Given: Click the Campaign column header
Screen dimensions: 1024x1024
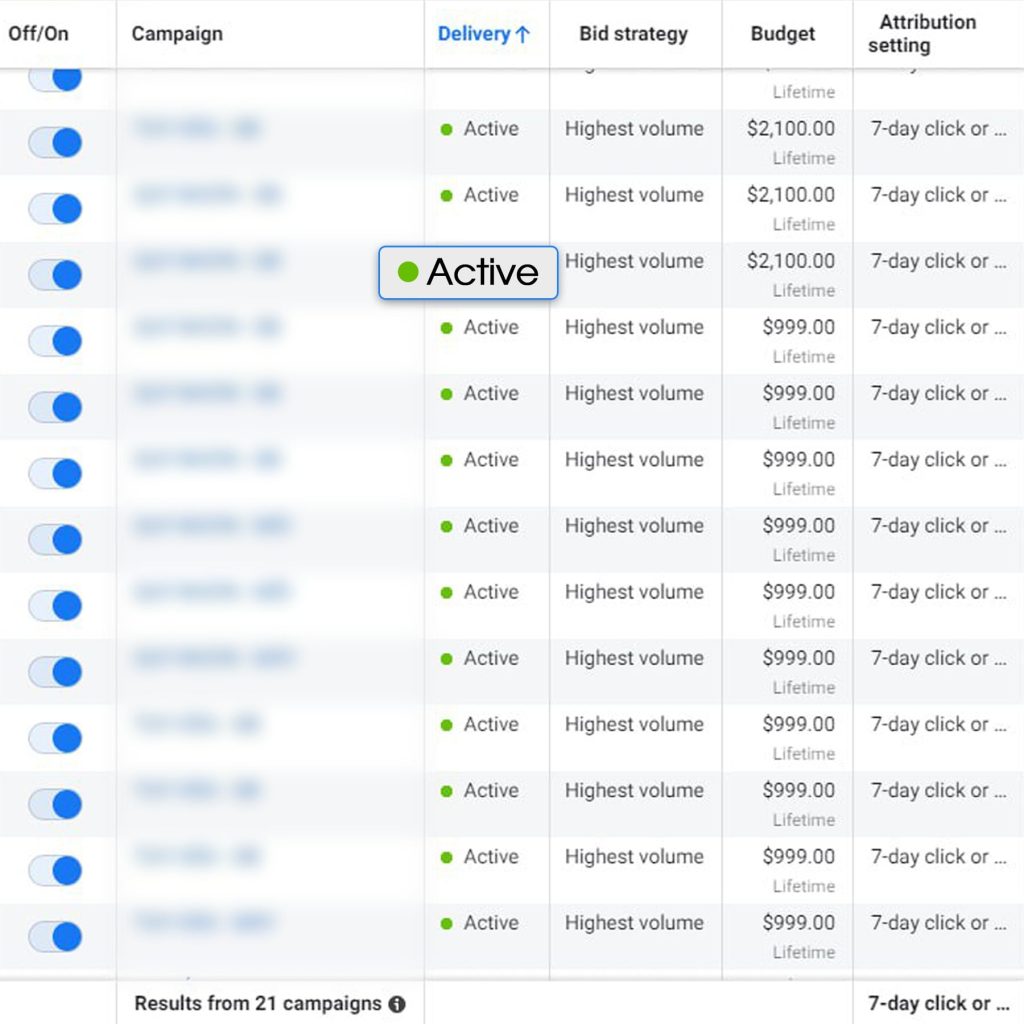Looking at the screenshot, I should point(177,34).
